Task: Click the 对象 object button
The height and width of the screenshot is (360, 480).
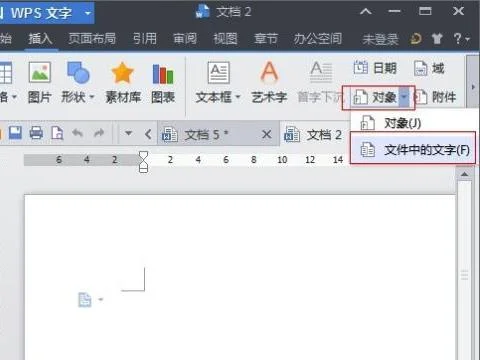Action: click(374, 97)
